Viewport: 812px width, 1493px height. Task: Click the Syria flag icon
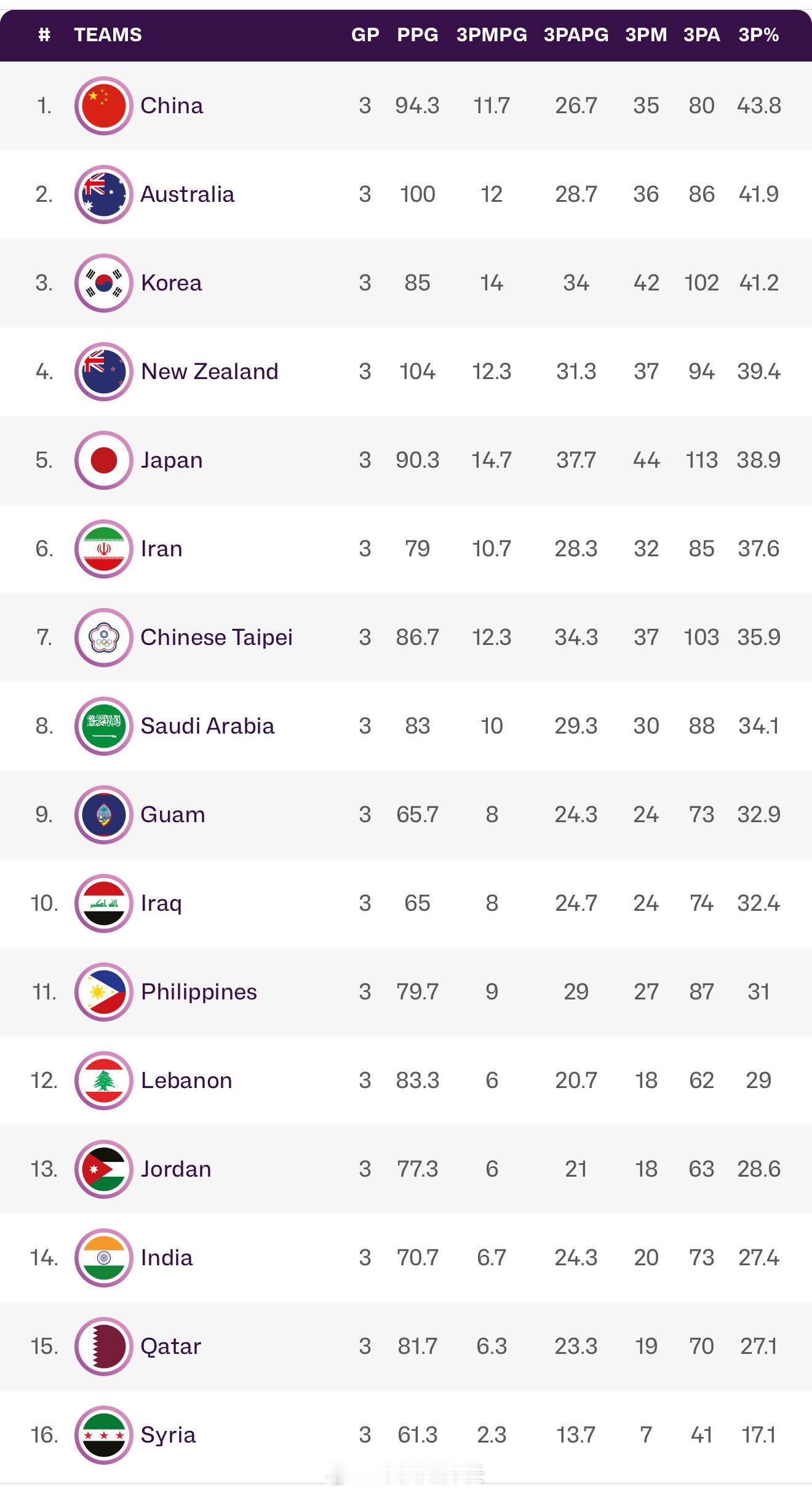coord(104,1435)
